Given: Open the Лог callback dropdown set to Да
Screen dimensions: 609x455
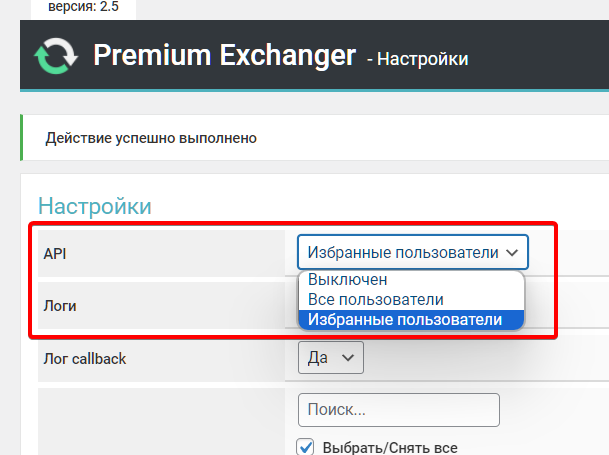Looking at the screenshot, I should coord(330,357).
